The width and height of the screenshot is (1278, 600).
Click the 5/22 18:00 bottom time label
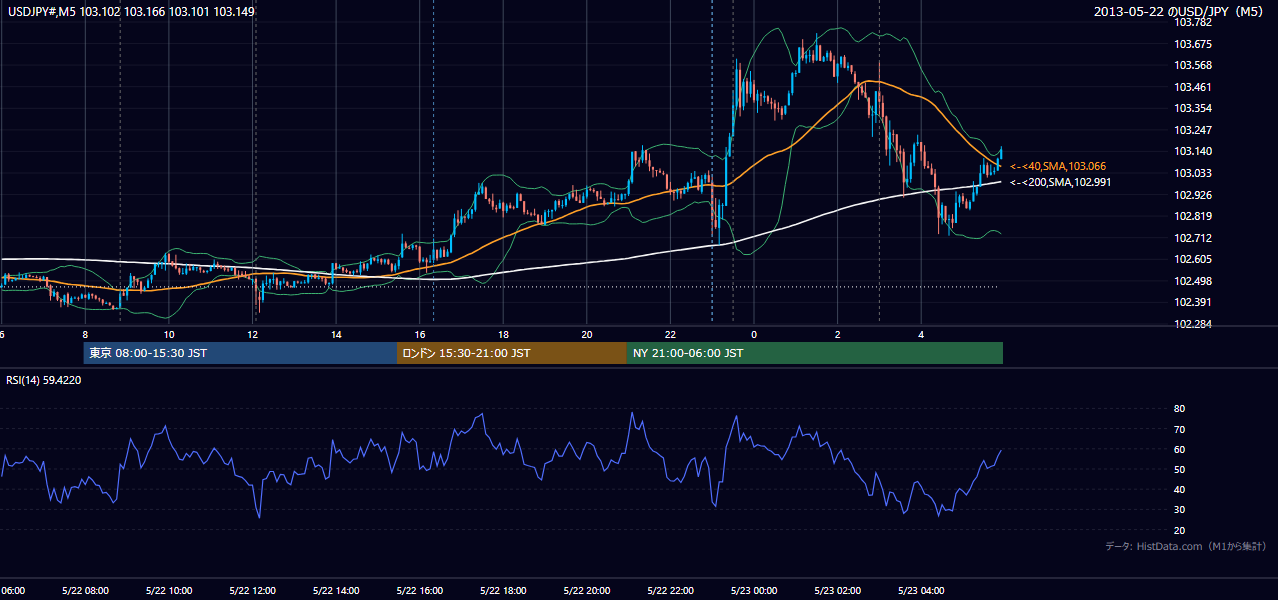pyautogui.click(x=503, y=591)
